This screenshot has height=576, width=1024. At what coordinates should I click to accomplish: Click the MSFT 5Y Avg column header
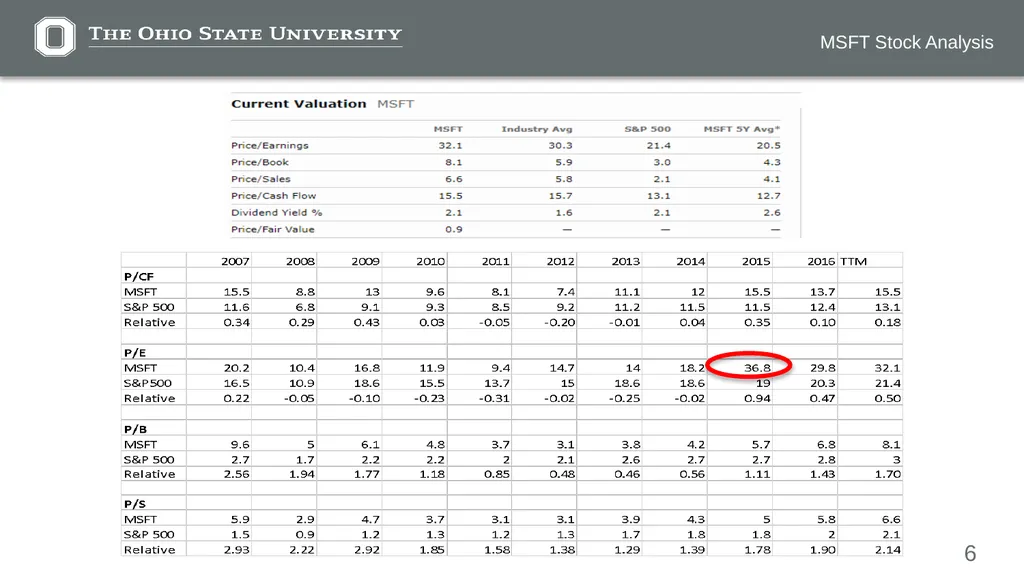(742, 129)
